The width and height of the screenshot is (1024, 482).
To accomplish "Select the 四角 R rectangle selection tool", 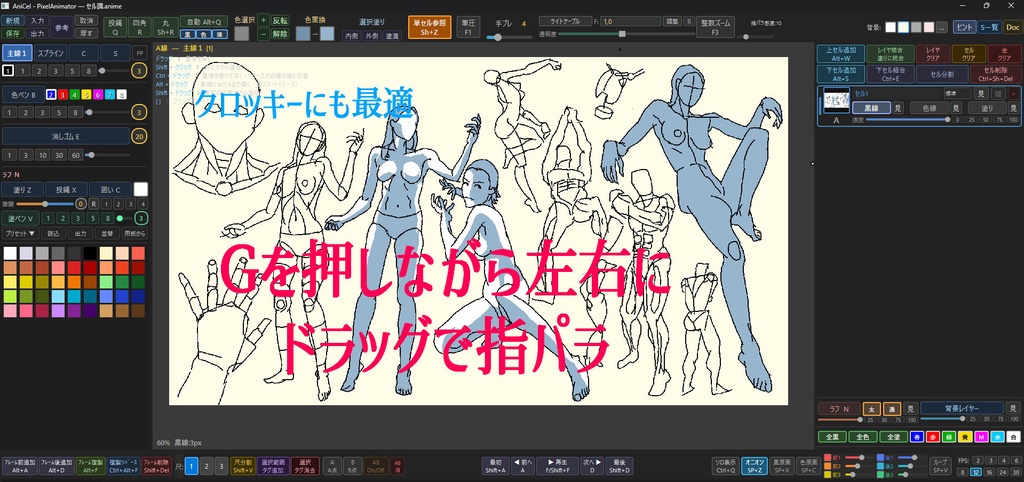I will click(139, 27).
